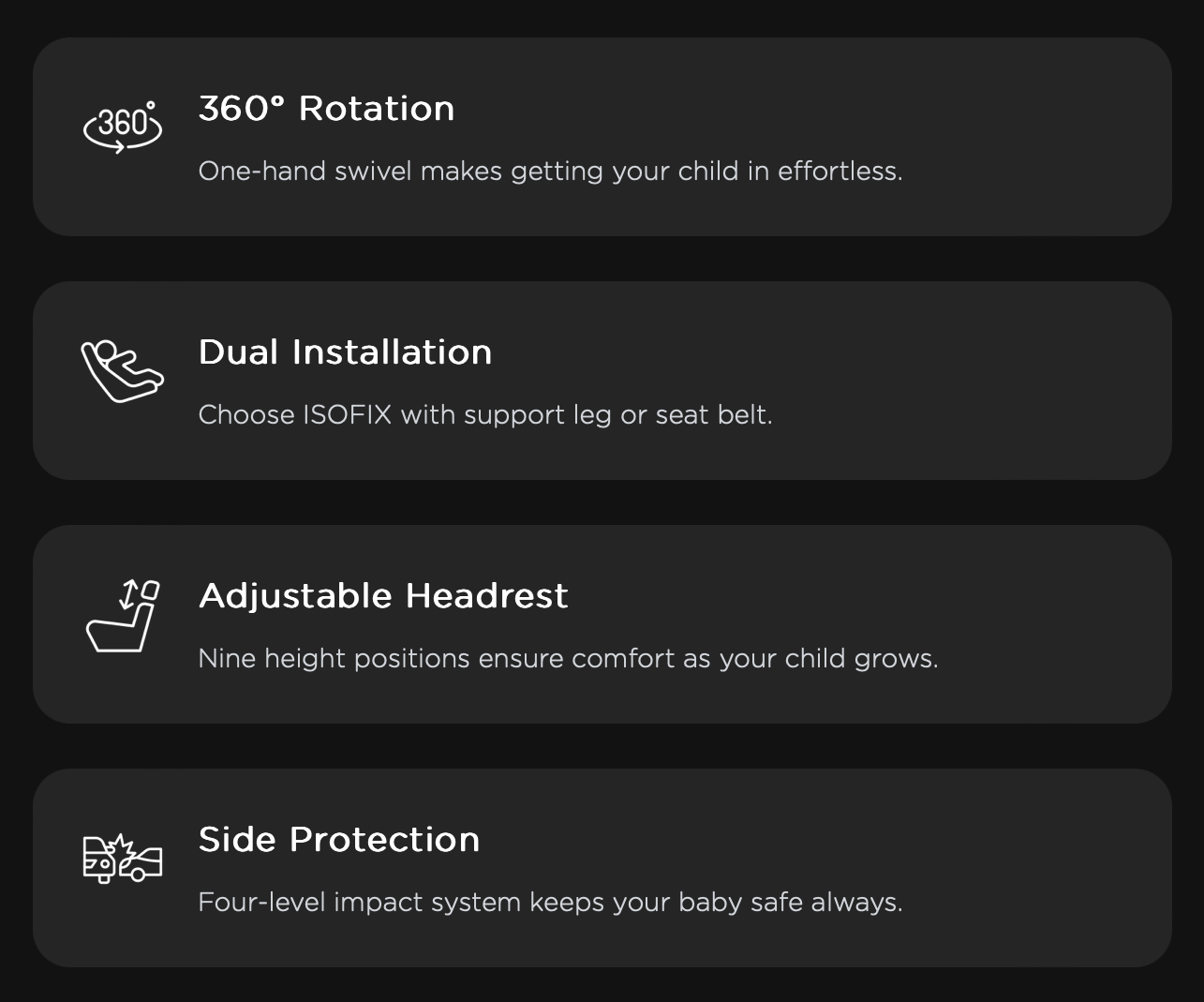Click the 360° rotation arrow icon

click(x=123, y=127)
